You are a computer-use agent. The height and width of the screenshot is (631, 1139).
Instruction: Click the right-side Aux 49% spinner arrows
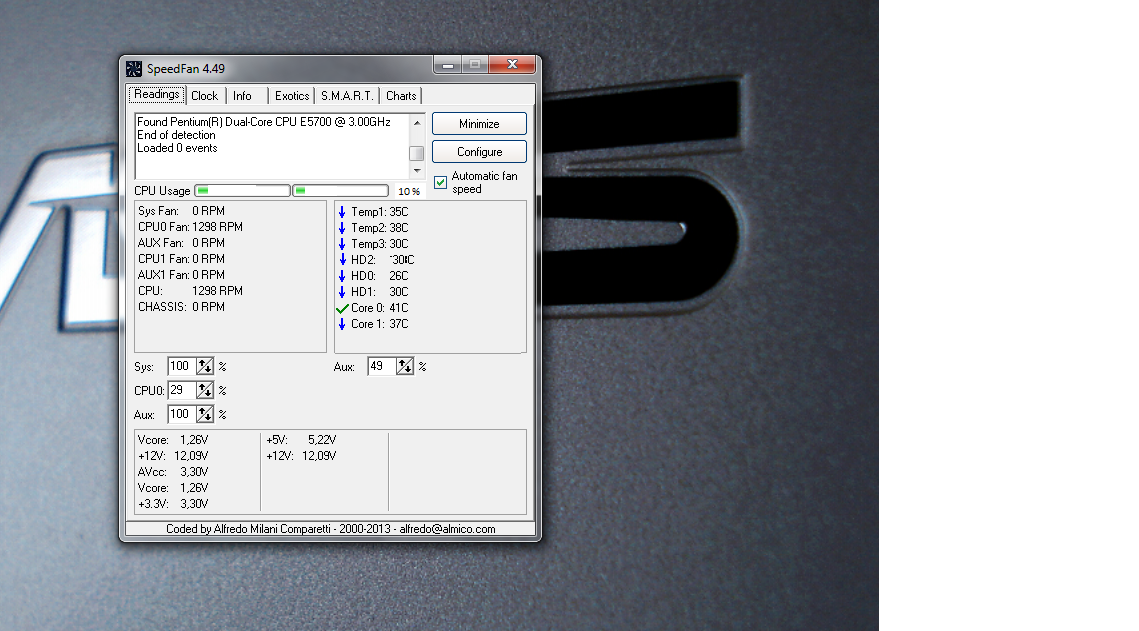click(405, 367)
